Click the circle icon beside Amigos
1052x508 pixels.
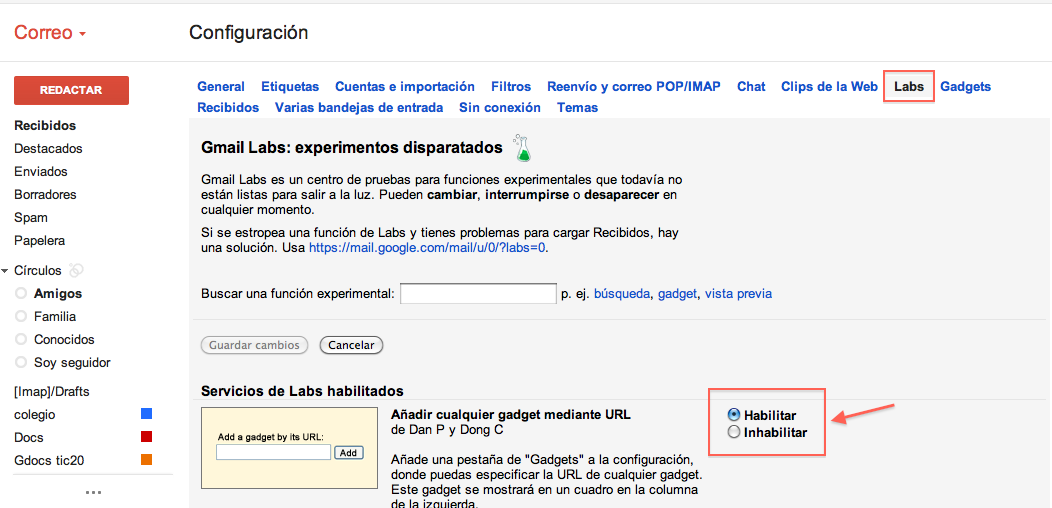[21, 293]
